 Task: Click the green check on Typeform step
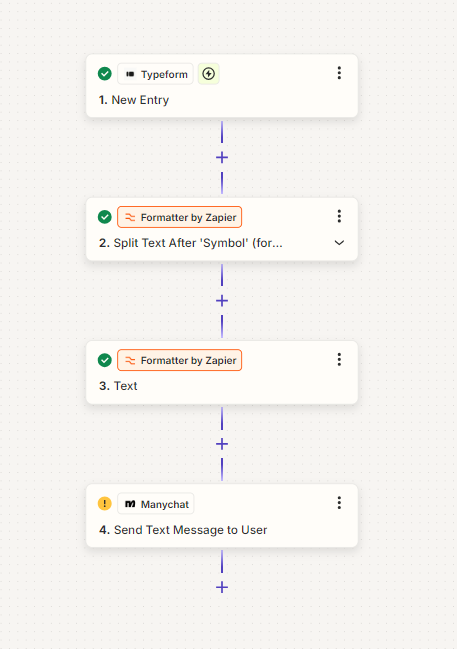coord(105,74)
